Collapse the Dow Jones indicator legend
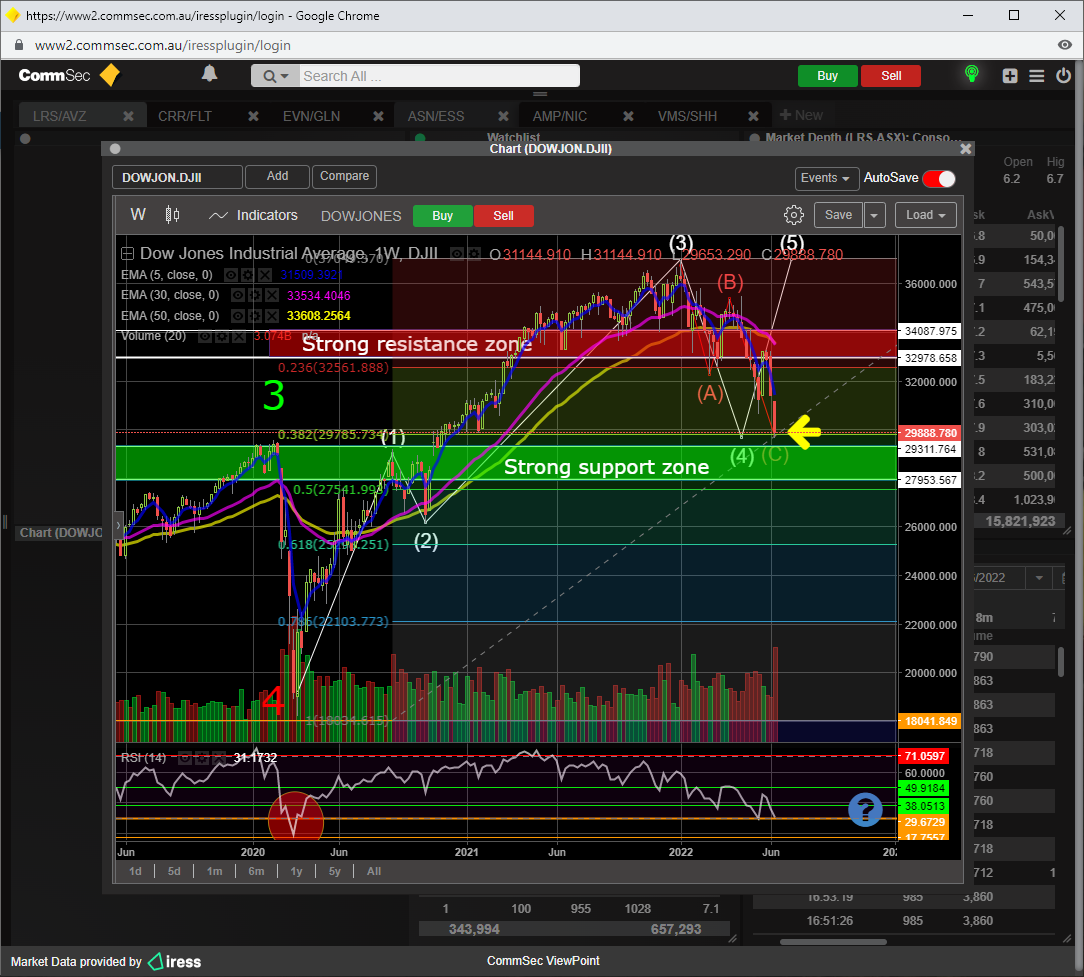 pos(127,254)
